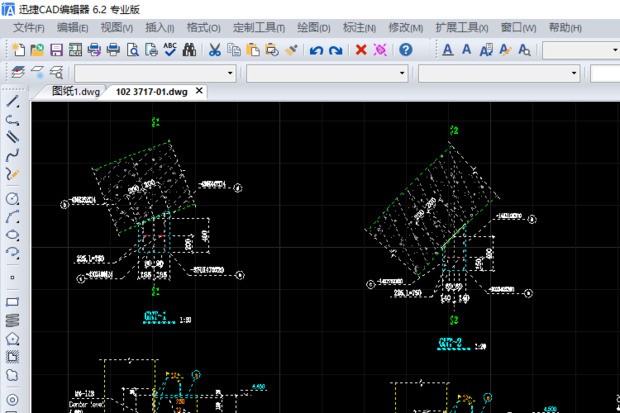Click the spell check ABC icon
This screenshot has height=413, width=620.
coord(170,49)
